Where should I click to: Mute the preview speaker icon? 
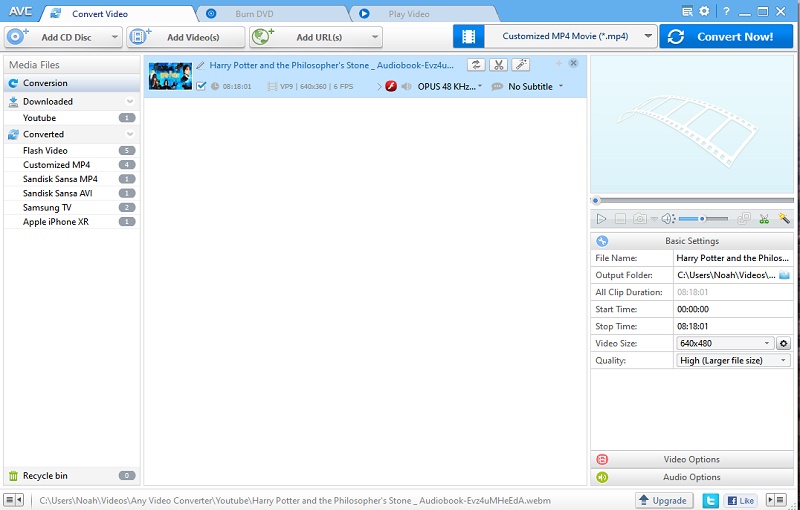tap(668, 219)
